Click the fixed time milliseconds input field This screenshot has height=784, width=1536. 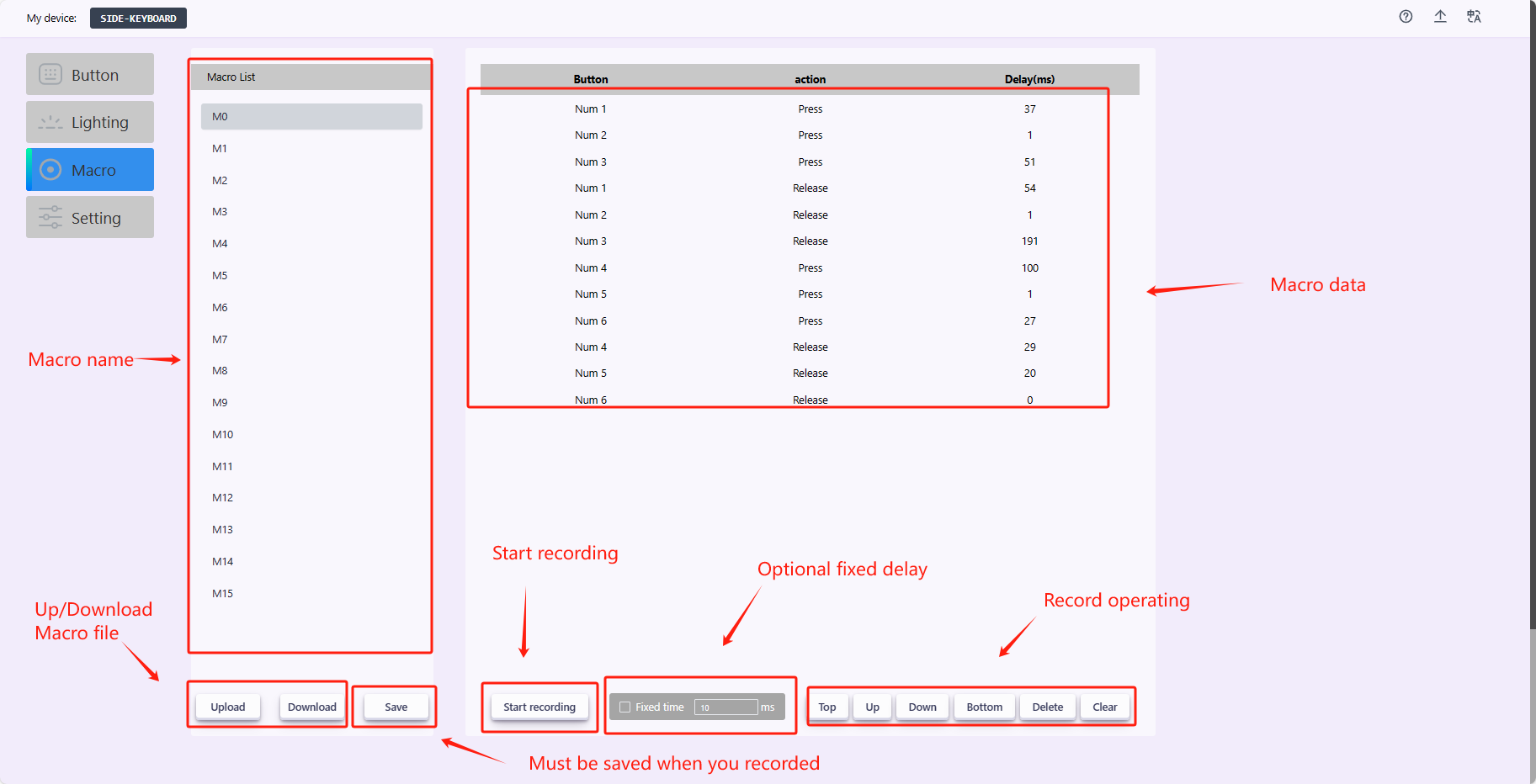click(x=725, y=707)
